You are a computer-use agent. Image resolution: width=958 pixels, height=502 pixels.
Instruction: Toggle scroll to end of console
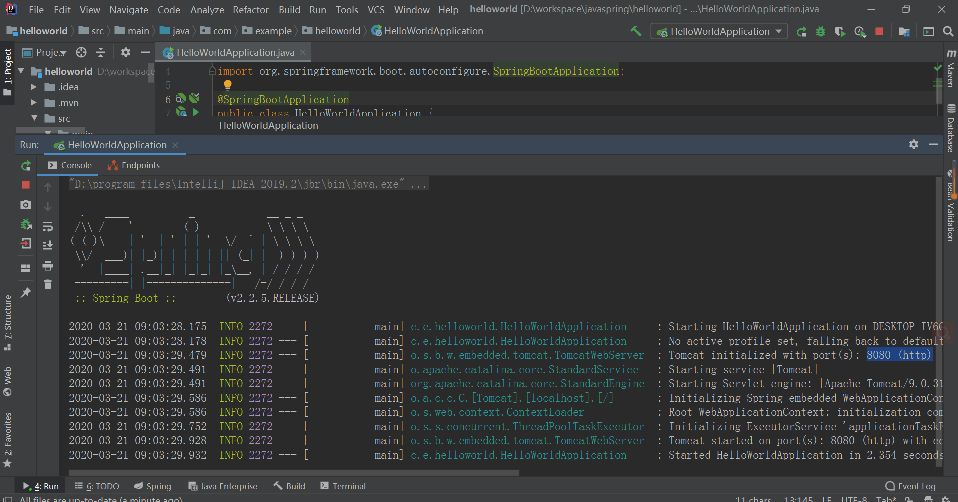(x=48, y=246)
